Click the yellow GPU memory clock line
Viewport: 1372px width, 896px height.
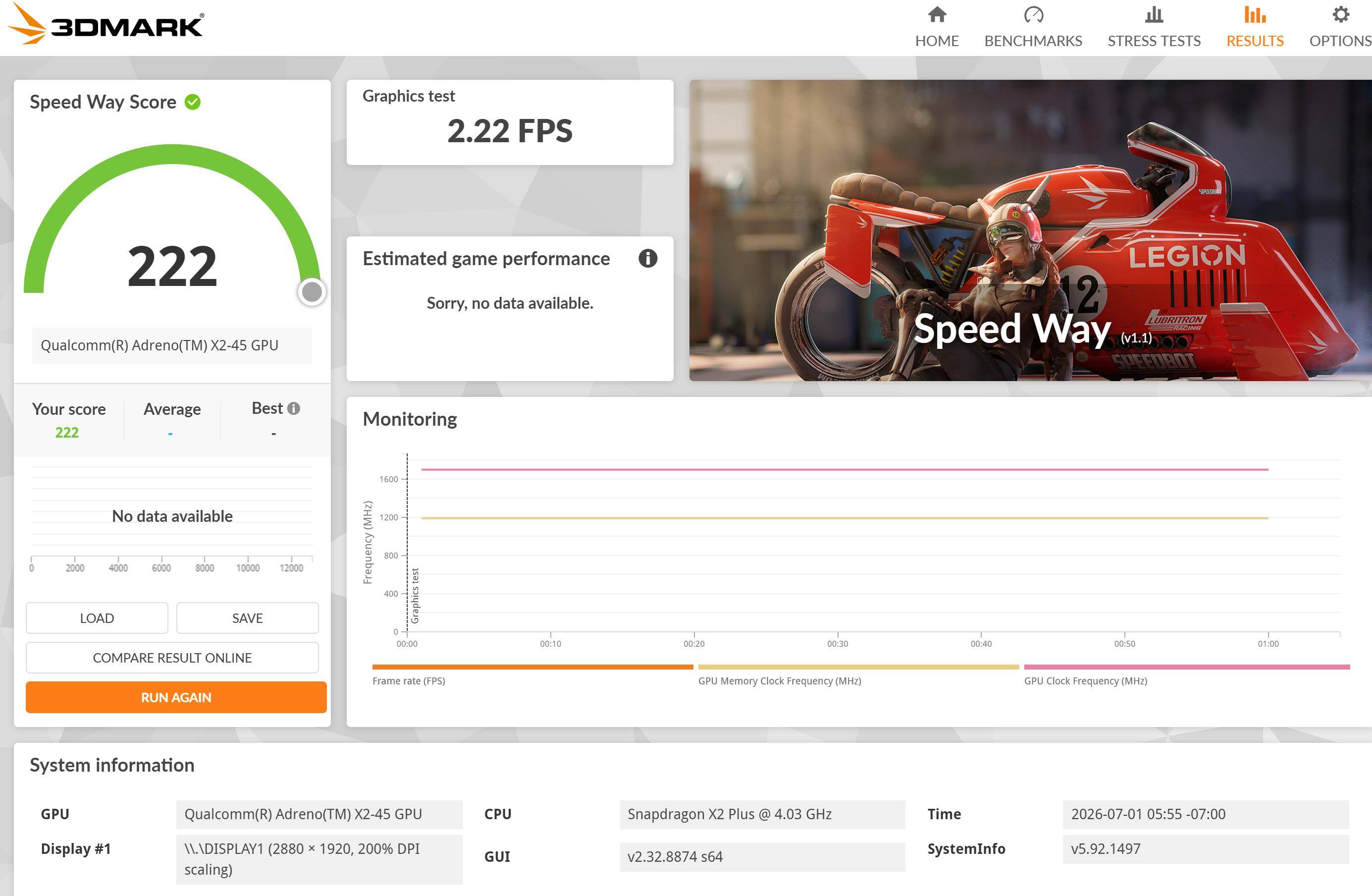point(844,518)
